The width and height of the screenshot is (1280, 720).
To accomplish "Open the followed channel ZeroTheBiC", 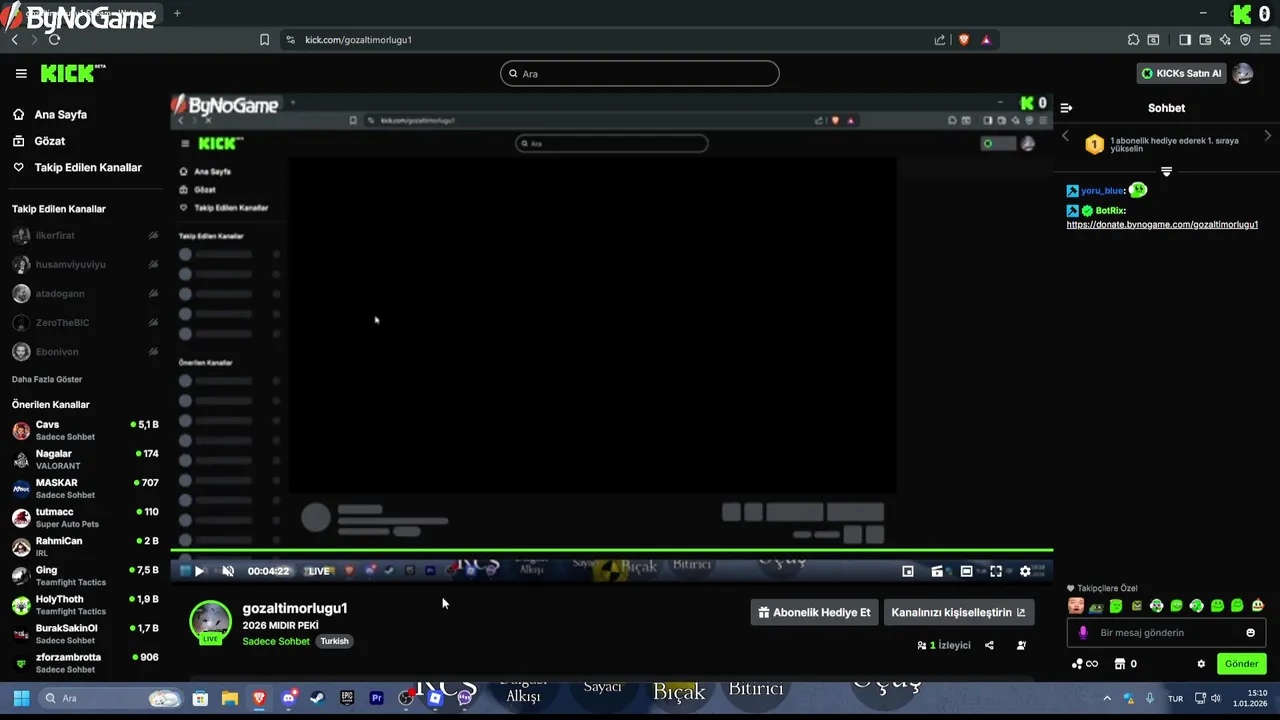I will pos(85,322).
